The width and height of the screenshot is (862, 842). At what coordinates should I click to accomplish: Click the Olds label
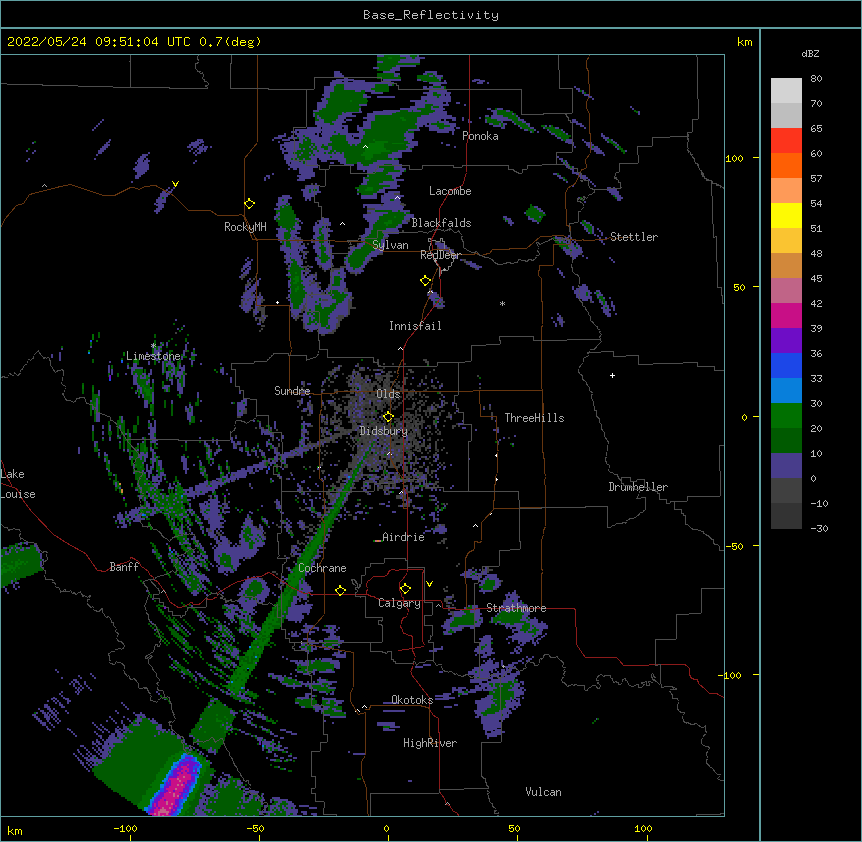point(388,394)
